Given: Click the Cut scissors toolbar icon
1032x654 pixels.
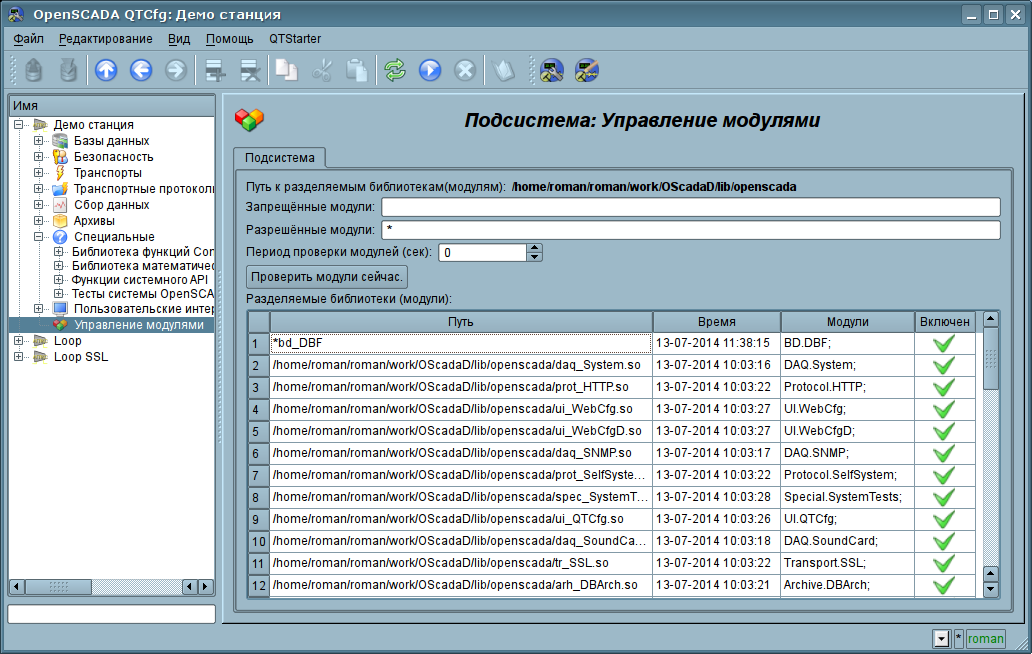Looking at the screenshot, I should click(322, 70).
